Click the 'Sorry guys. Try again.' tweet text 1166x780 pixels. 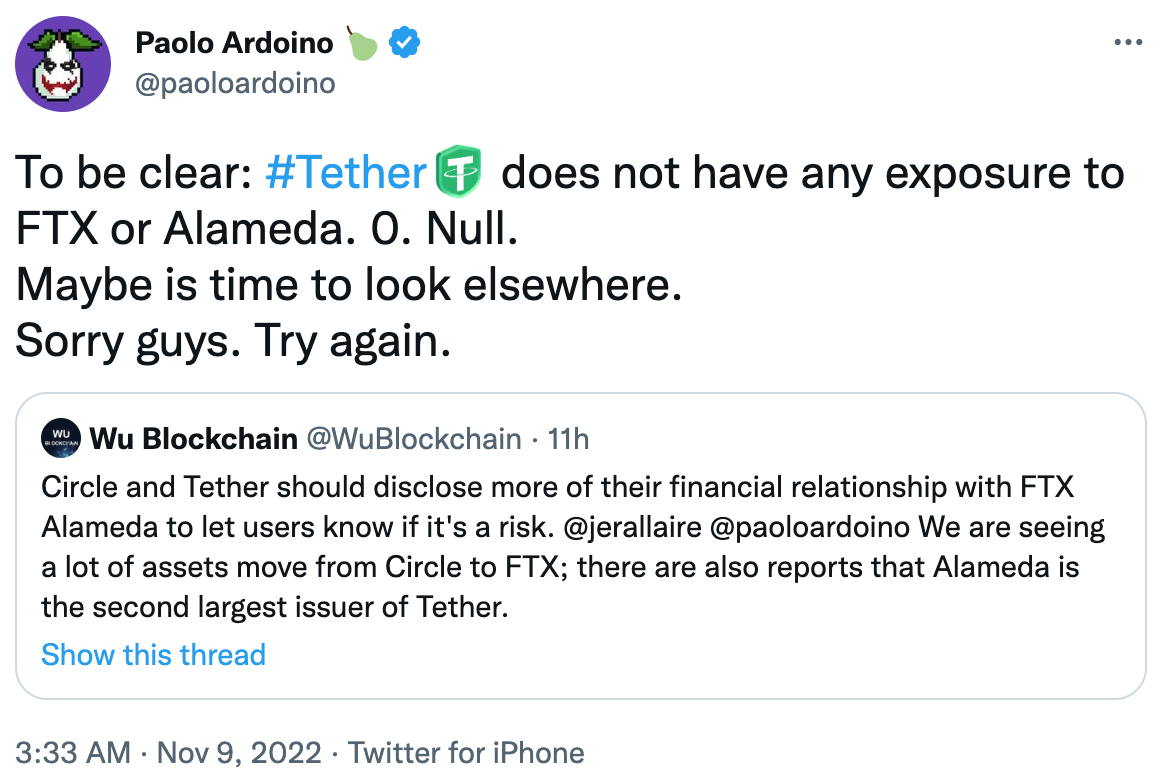233,342
